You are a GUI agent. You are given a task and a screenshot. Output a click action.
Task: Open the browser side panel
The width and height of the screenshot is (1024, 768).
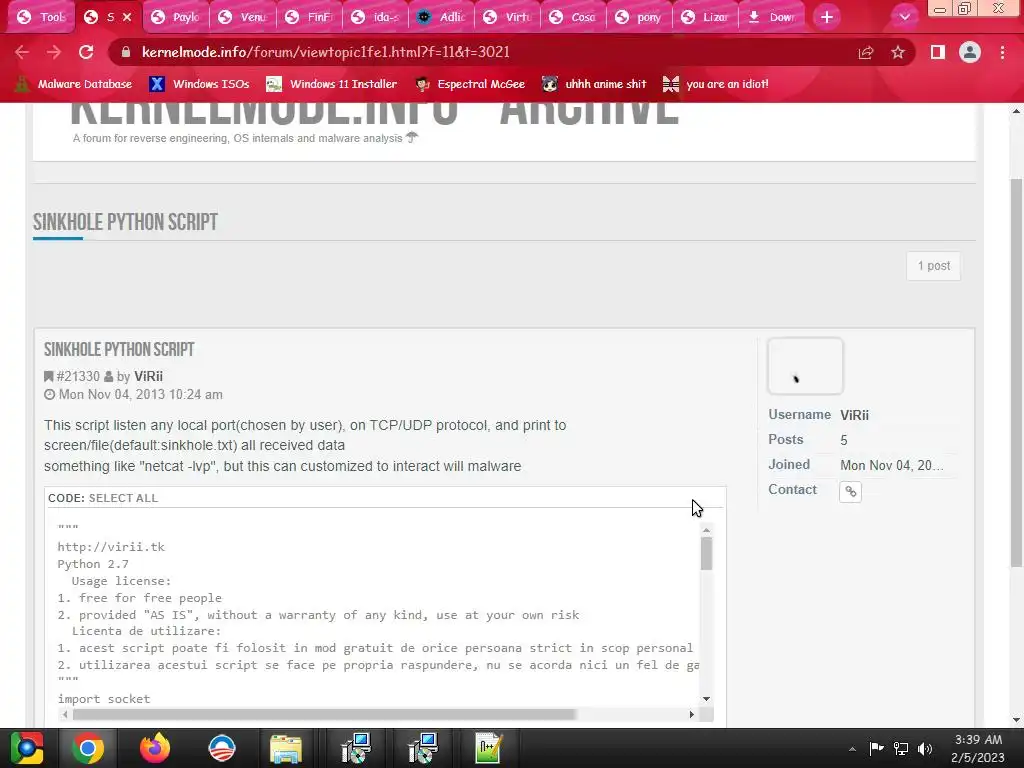pos(938,52)
